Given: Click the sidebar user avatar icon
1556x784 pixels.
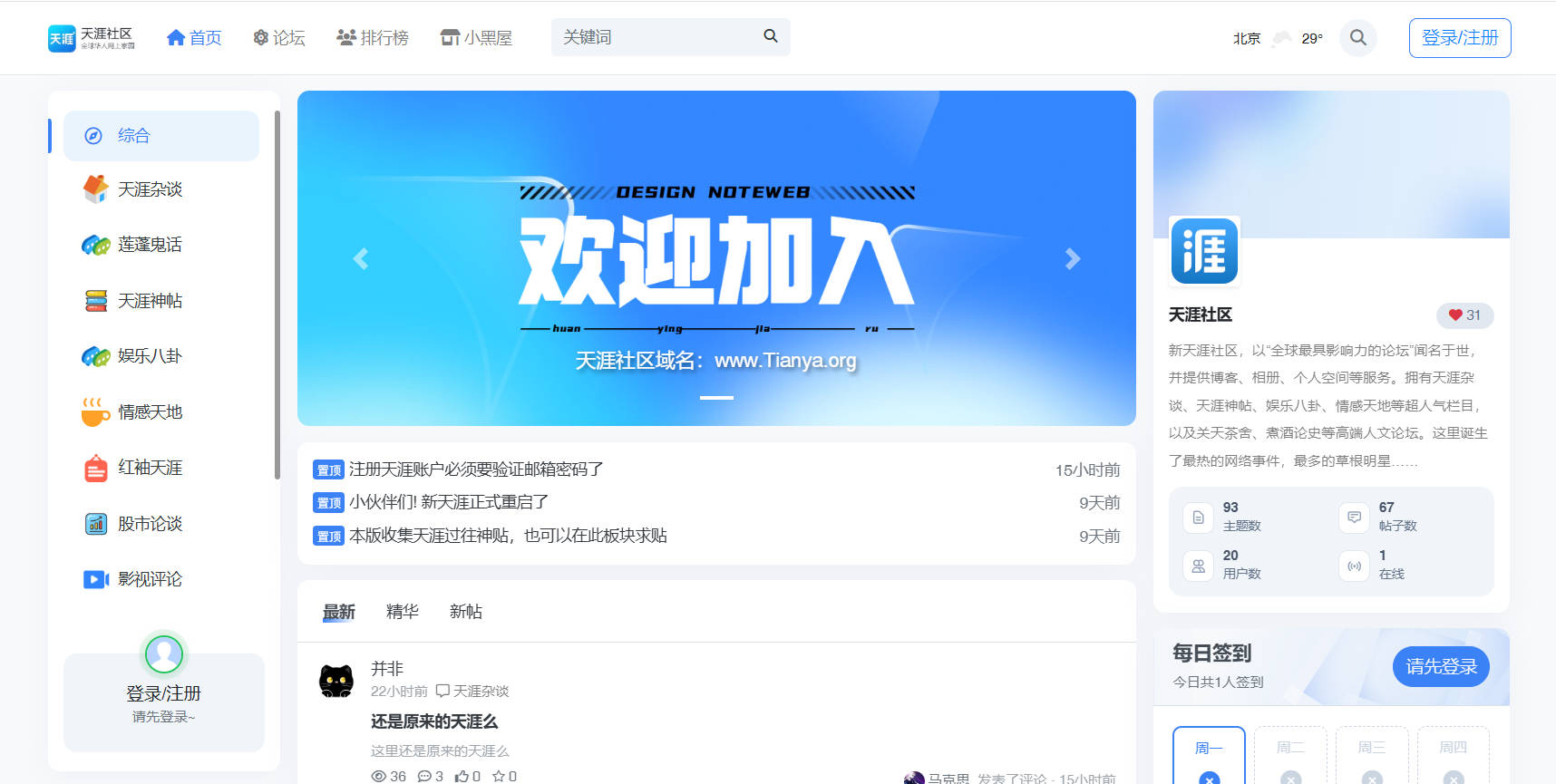Looking at the screenshot, I should (164, 653).
